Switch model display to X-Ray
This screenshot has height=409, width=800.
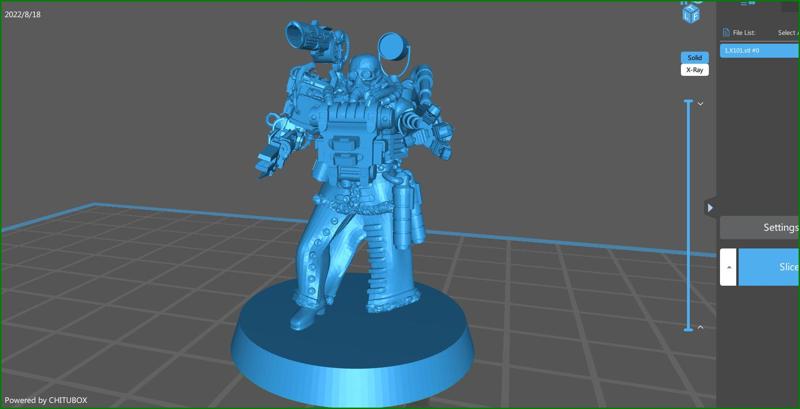694,70
